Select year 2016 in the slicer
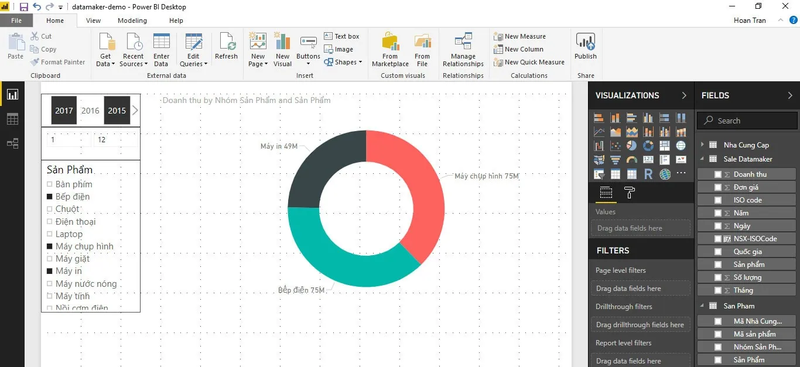This screenshot has height=367, width=800. click(90, 111)
